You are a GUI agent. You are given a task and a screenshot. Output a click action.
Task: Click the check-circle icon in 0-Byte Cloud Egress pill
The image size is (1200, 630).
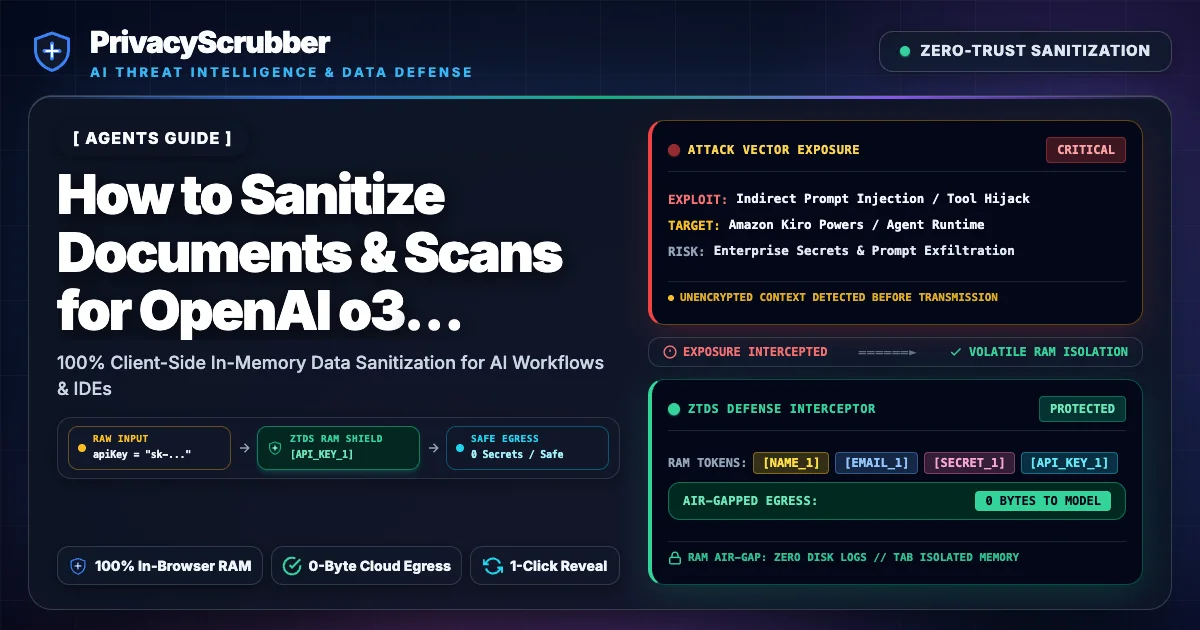click(292, 566)
